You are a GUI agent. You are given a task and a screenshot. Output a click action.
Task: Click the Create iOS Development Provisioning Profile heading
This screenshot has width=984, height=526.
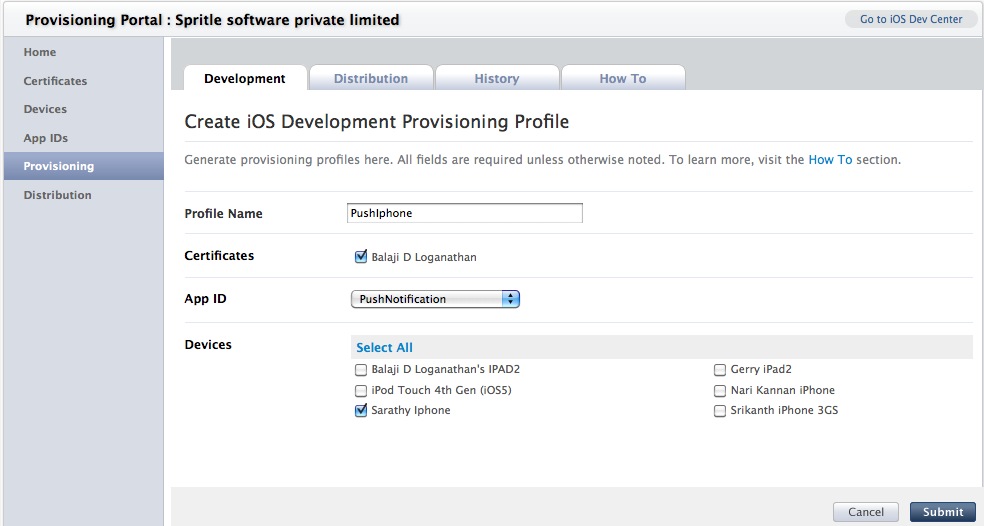coord(377,121)
